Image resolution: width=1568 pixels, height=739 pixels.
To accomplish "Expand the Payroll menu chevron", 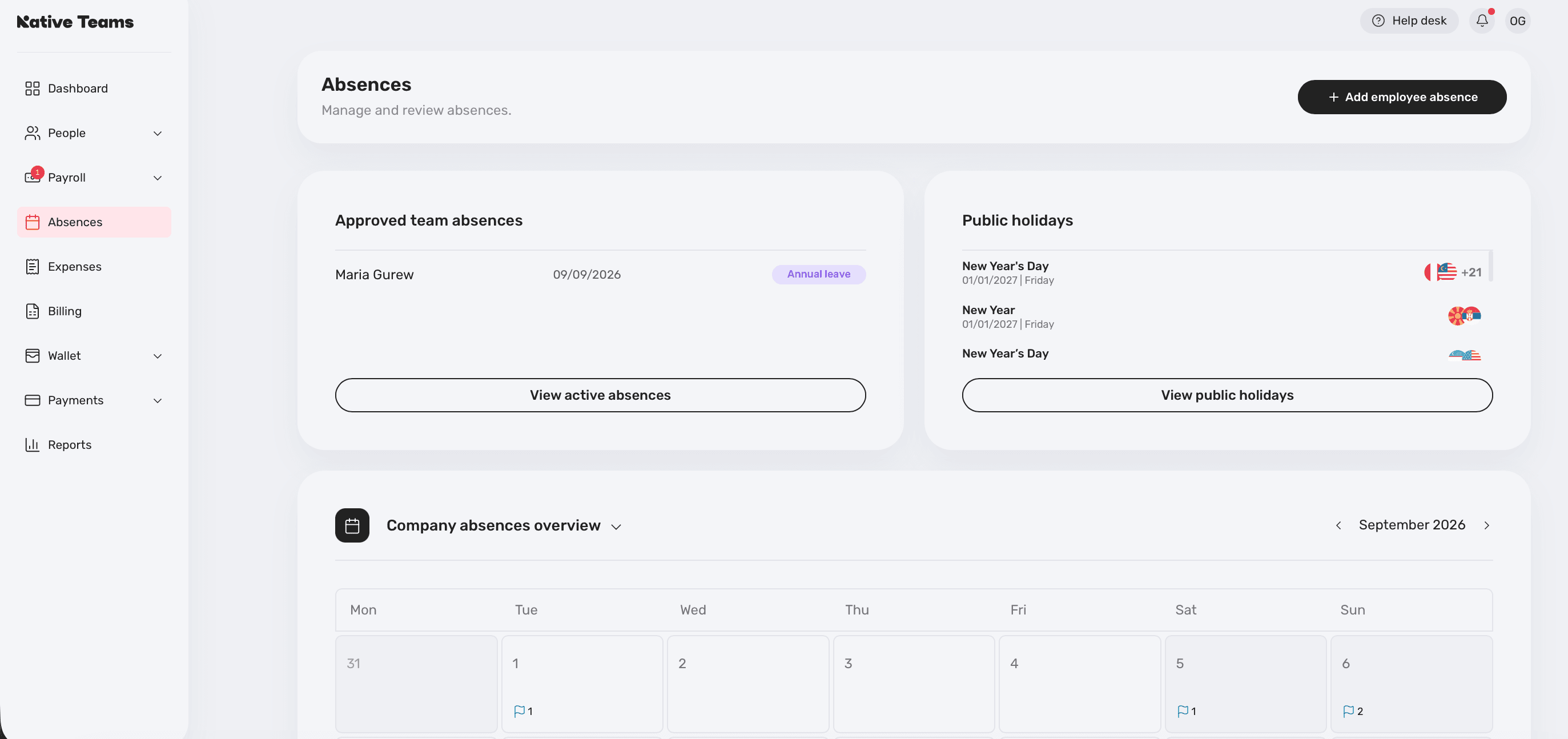I will click(x=158, y=178).
